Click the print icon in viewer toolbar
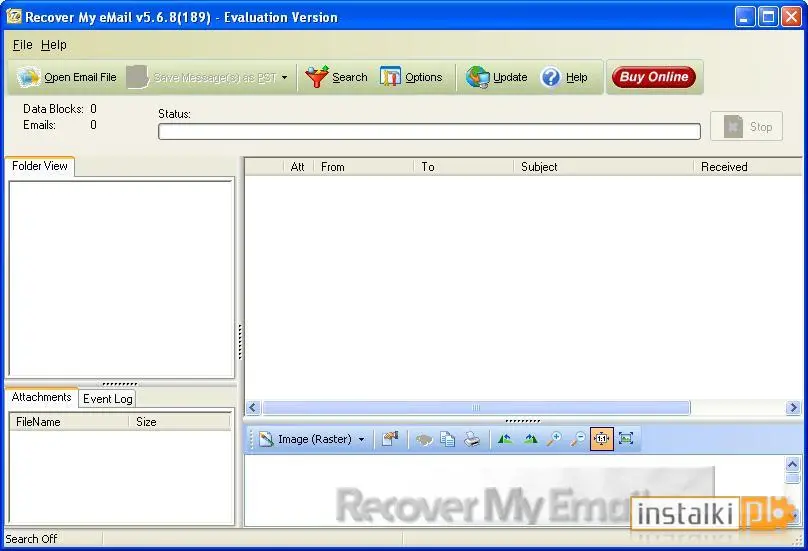Screen dimensions: 808x551 click(472, 439)
